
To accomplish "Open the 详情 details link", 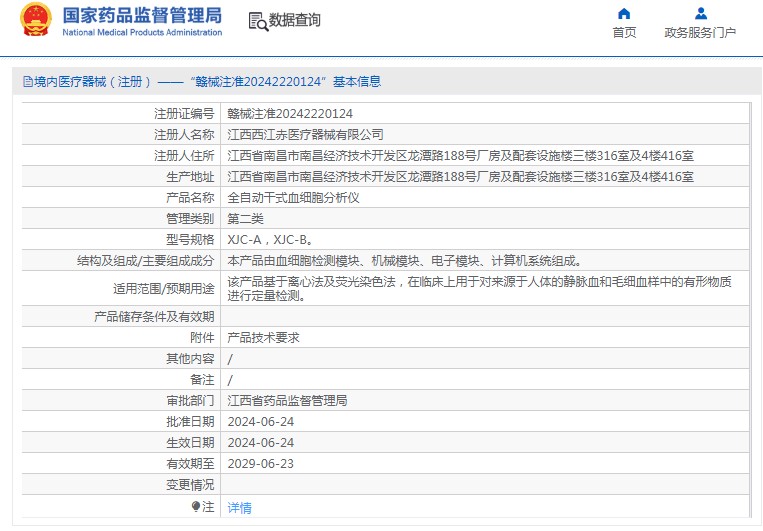I will (x=239, y=508).
